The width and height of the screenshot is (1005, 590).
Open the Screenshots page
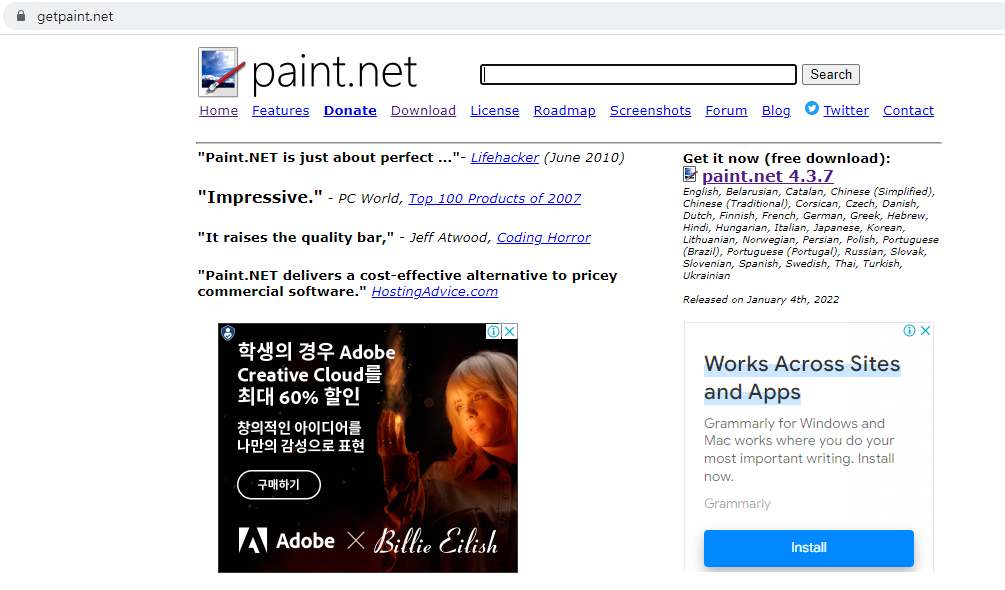point(650,110)
